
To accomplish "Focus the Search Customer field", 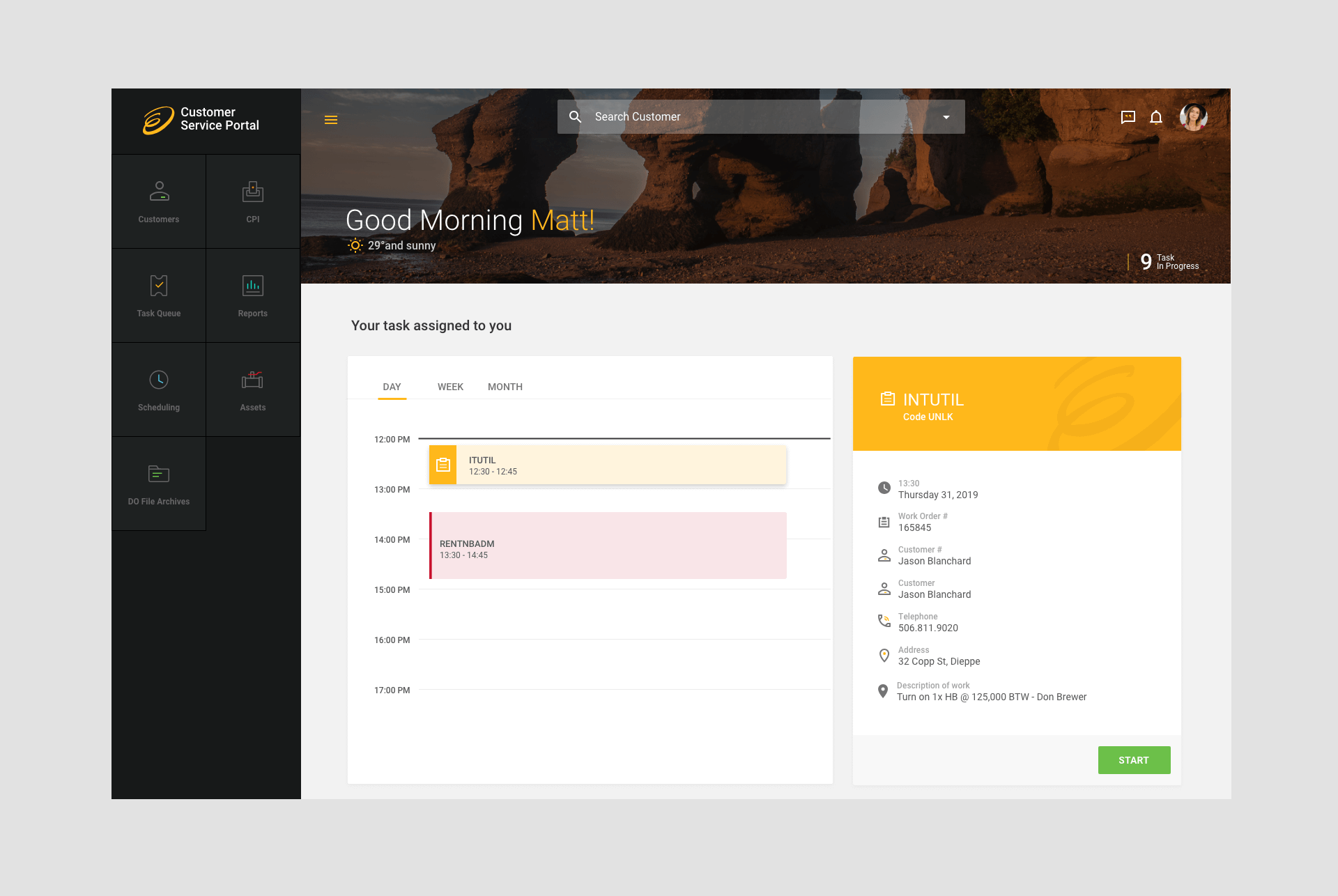I will coord(761,117).
